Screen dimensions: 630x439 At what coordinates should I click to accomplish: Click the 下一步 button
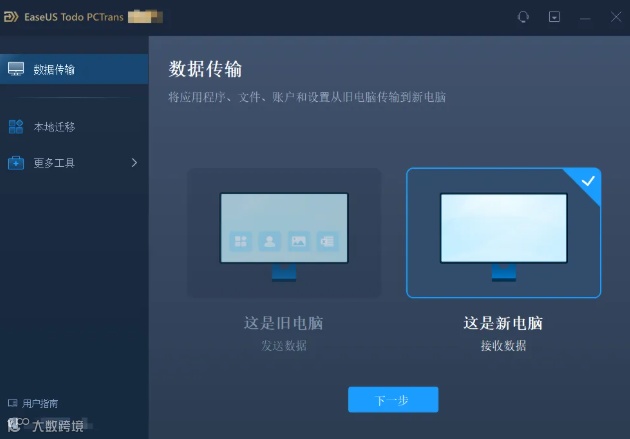[x=393, y=400]
